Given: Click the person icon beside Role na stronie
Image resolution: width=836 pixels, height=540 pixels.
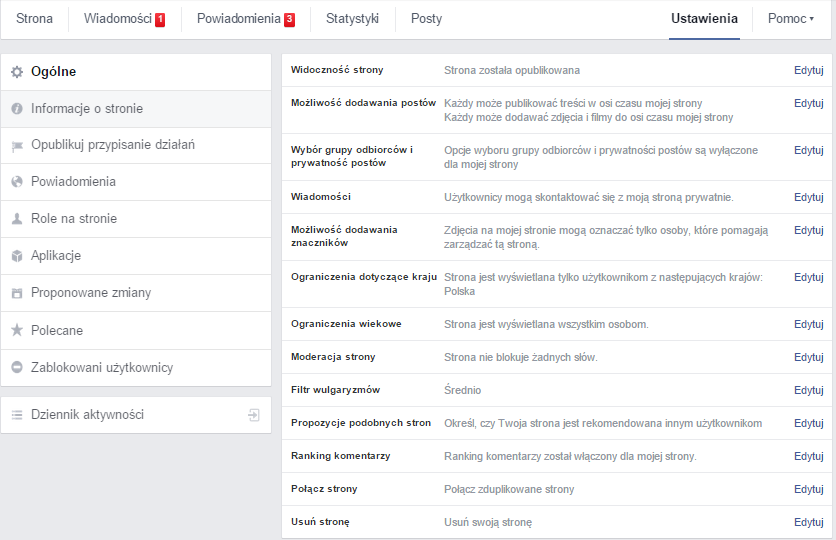Looking at the screenshot, I should point(17,219).
